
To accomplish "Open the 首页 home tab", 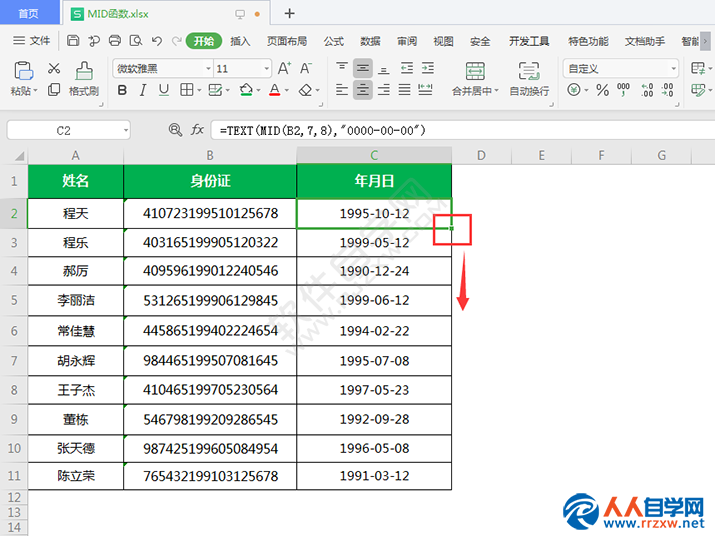I will pos(29,13).
